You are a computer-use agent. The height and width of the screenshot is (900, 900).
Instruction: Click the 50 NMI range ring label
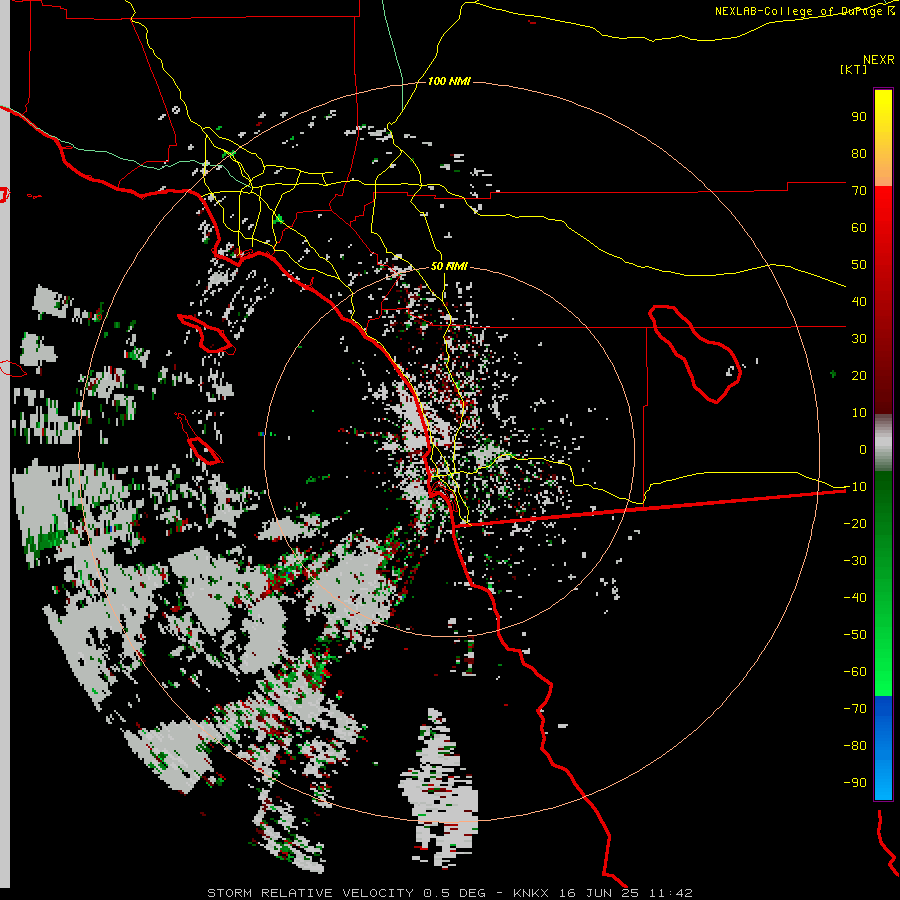pyautogui.click(x=449, y=266)
